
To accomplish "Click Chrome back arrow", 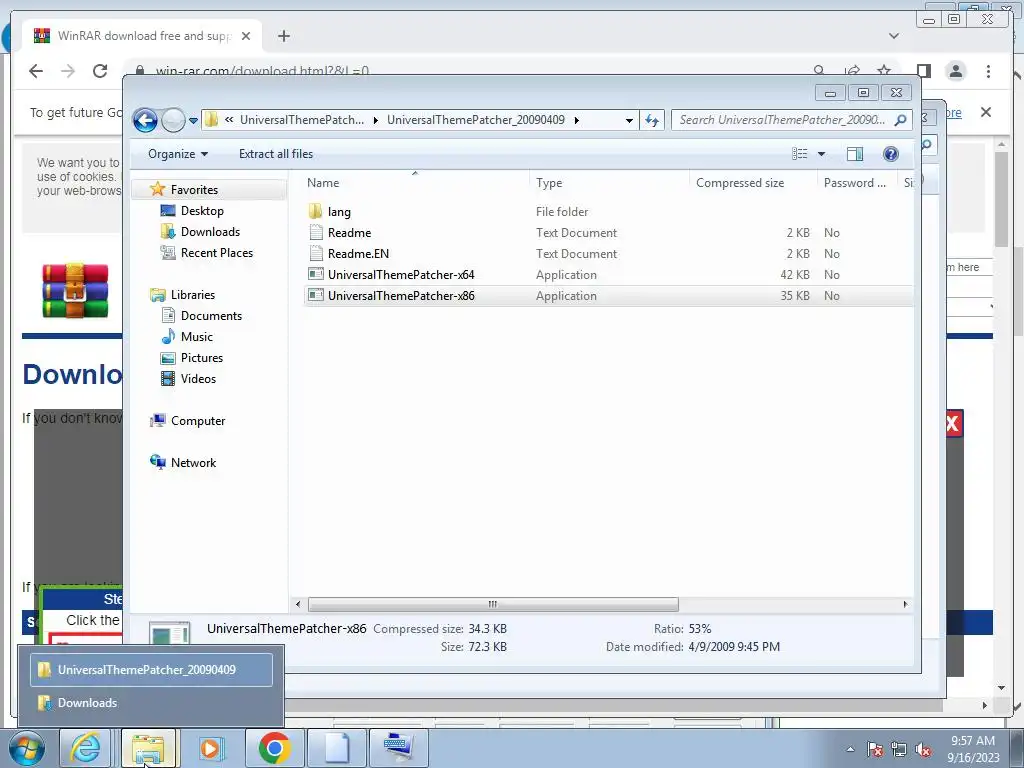I will coord(36,71).
